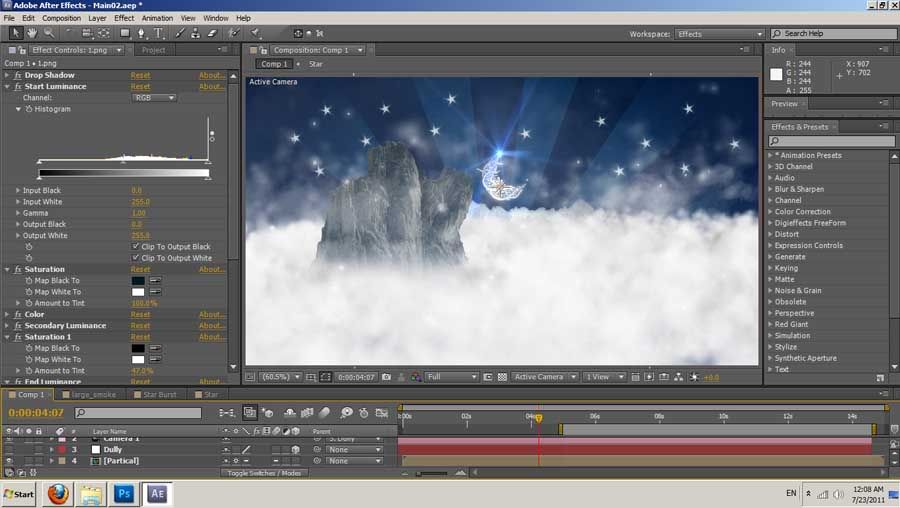Select the Clone Stamp tool
This screenshot has height=508, width=900.
[196, 33]
